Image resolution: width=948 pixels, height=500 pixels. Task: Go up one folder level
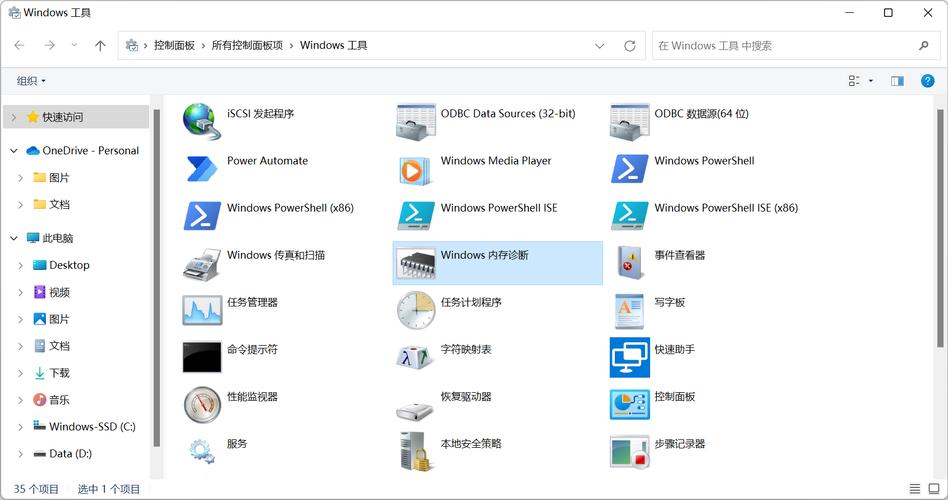100,45
